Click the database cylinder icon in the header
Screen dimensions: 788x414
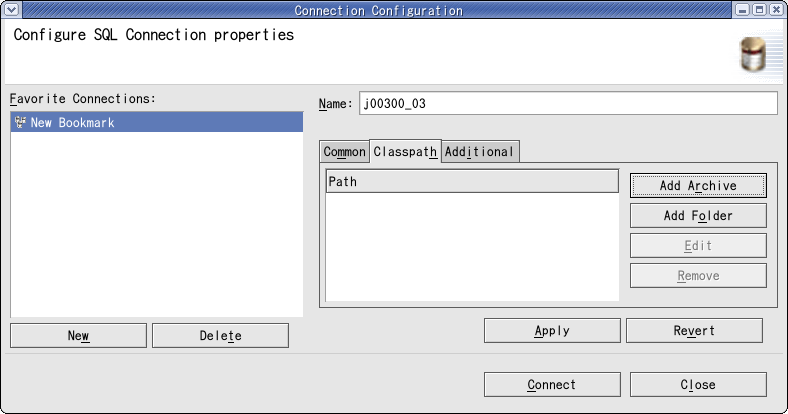coord(753,54)
